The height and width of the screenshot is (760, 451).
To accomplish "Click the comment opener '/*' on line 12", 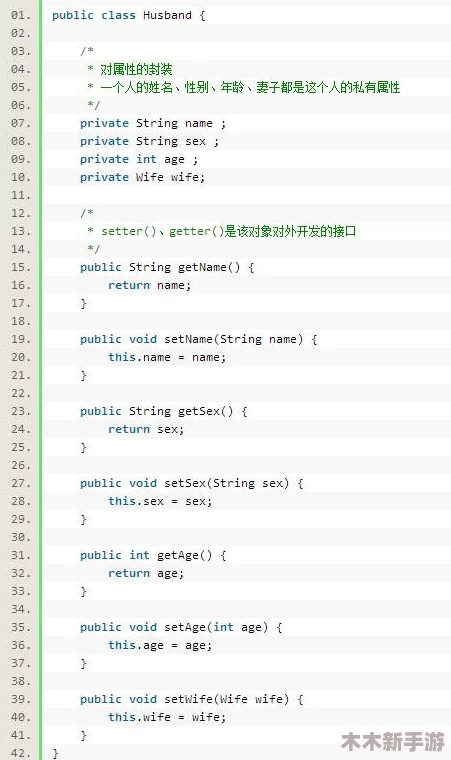I will [87, 213].
